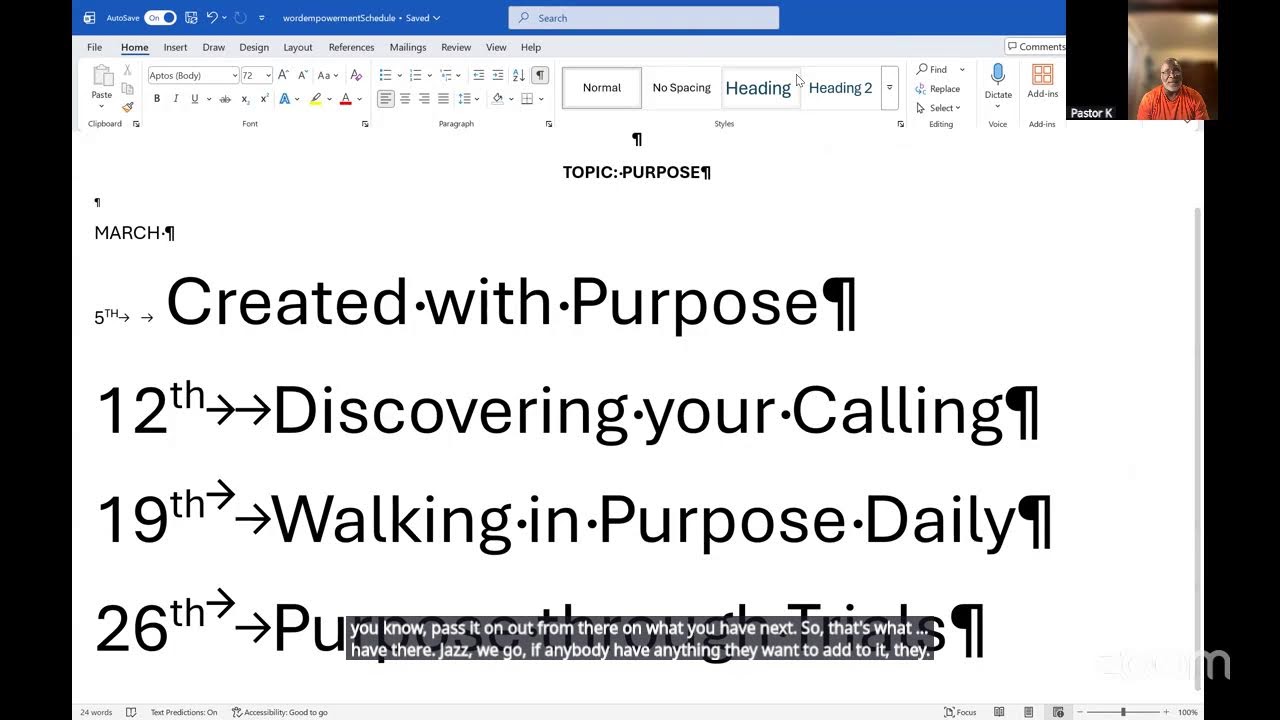The width and height of the screenshot is (1280, 720).
Task: Click the Redo icon in title bar
Action: tap(240, 17)
